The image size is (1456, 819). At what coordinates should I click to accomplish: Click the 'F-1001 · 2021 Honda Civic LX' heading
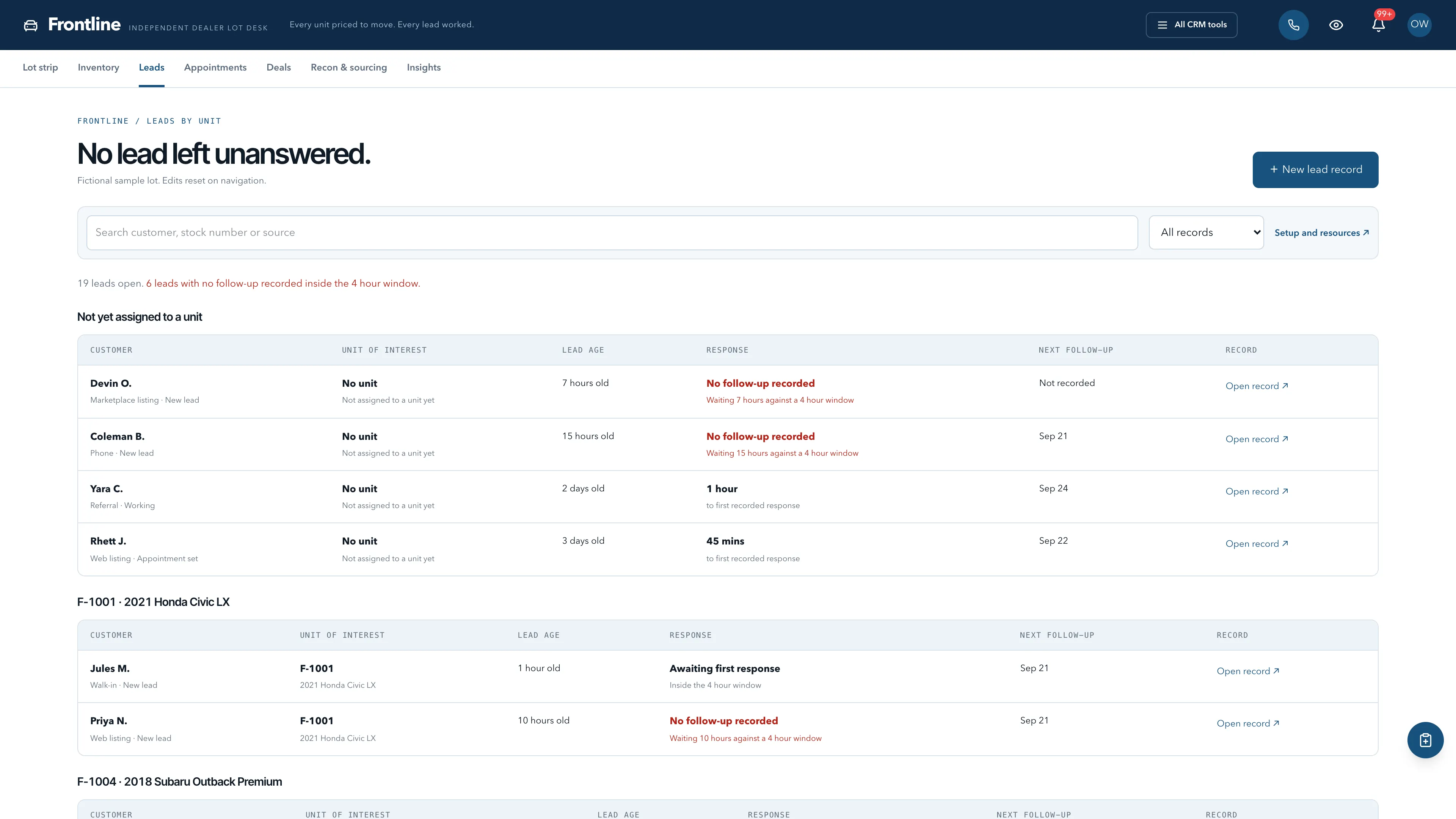[x=153, y=602]
